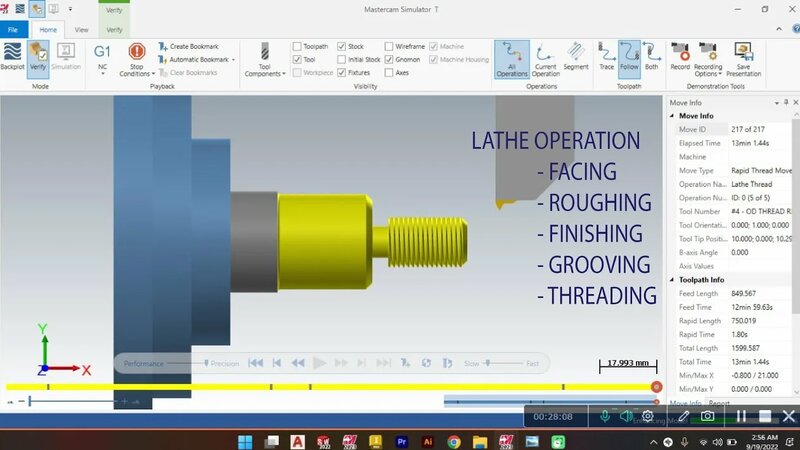Collapse the Toolpath Info section
The width and height of the screenshot is (800, 450).
671,280
